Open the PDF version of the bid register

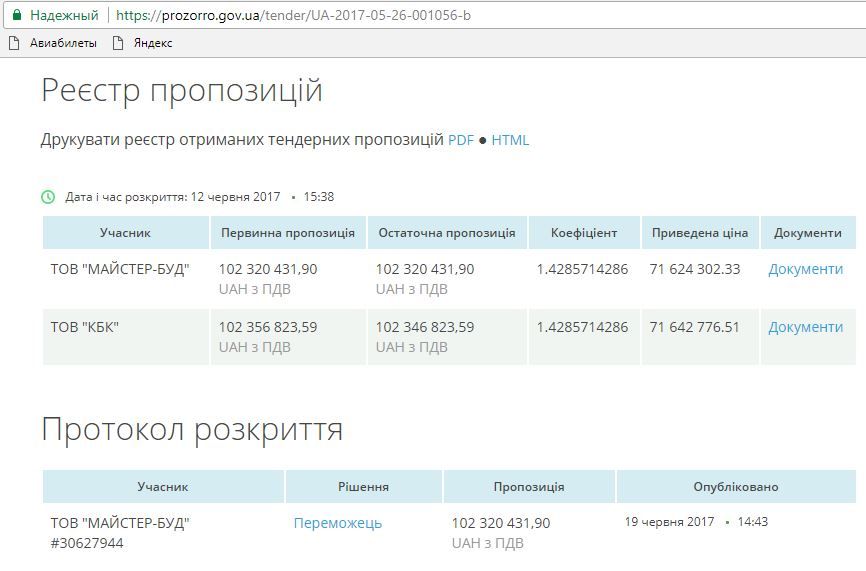click(461, 140)
